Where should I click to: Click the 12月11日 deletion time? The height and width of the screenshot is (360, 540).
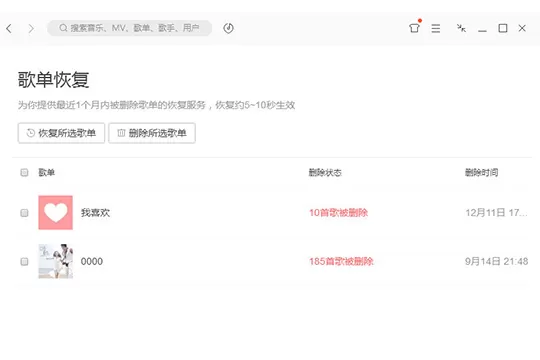click(496, 213)
